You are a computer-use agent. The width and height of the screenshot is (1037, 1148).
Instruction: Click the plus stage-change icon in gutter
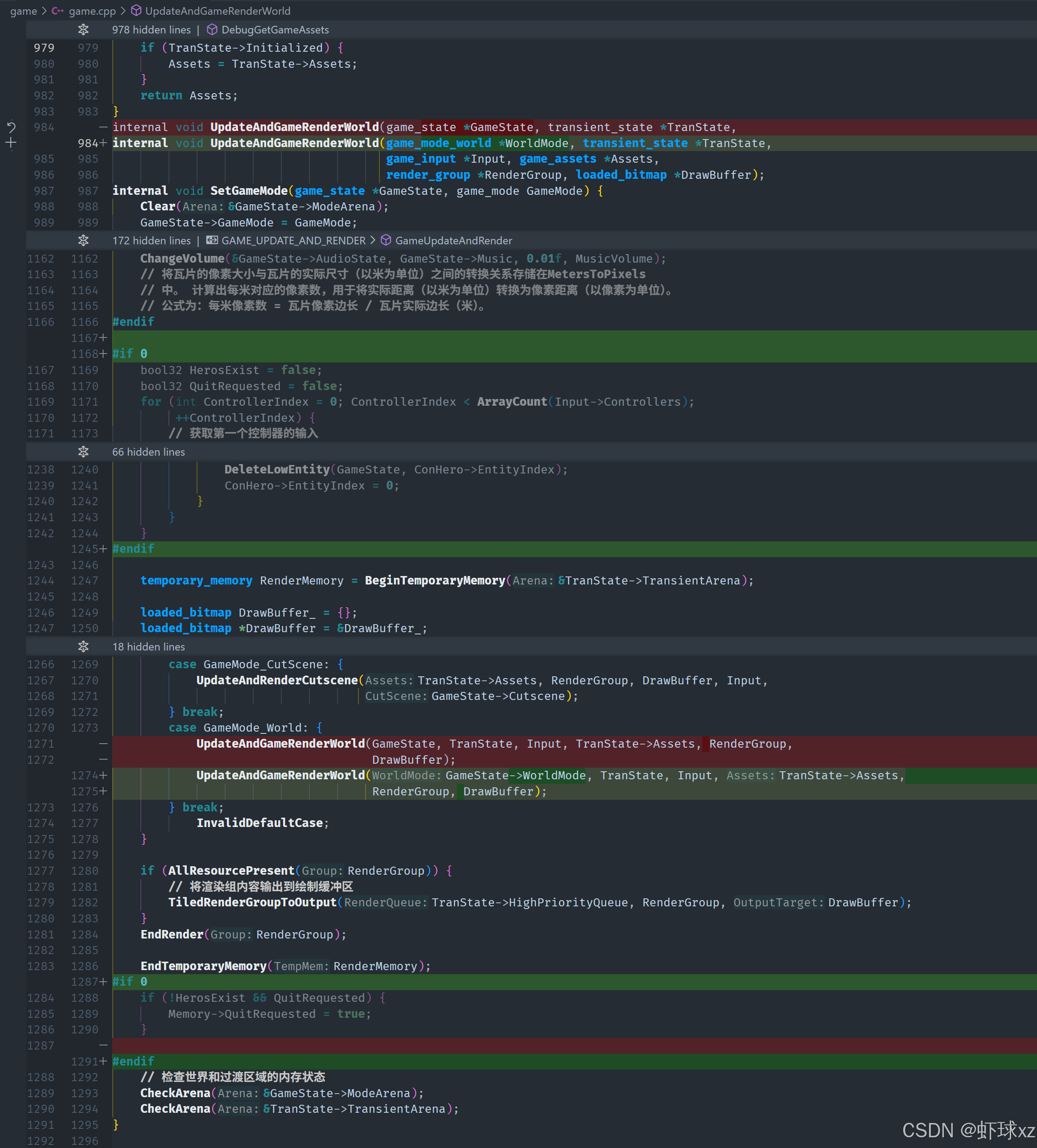click(x=11, y=143)
